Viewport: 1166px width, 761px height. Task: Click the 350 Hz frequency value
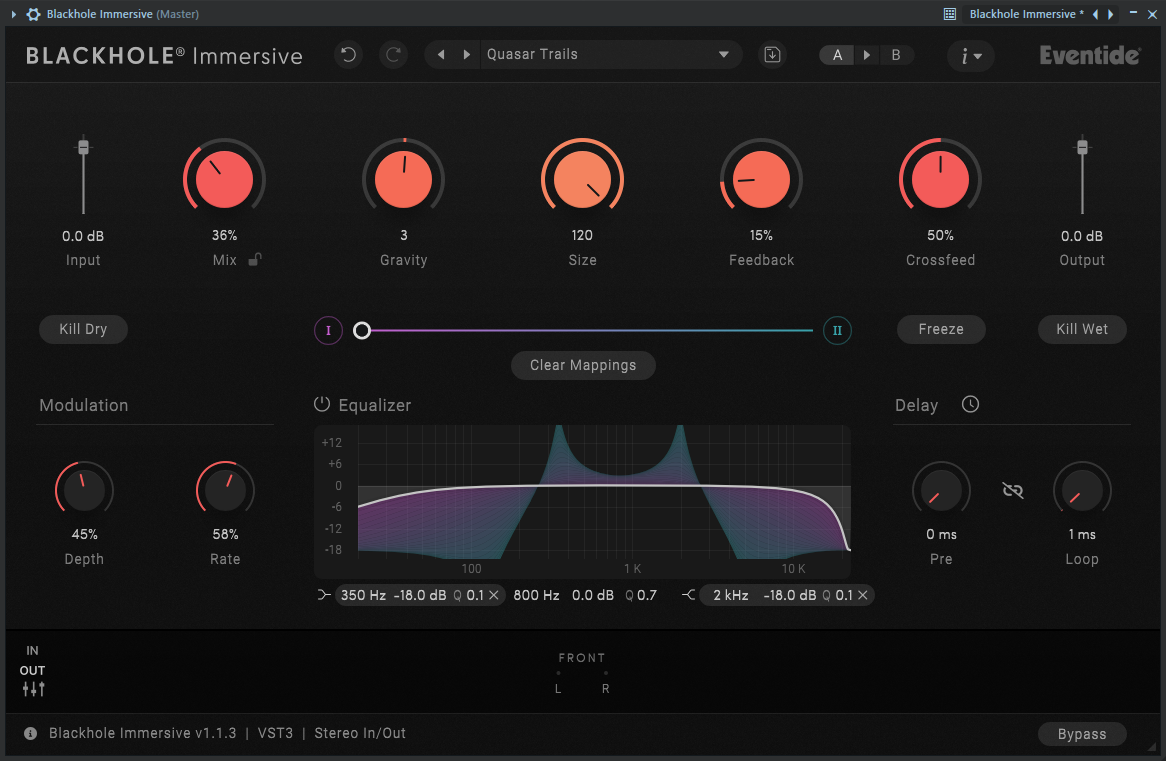click(363, 595)
